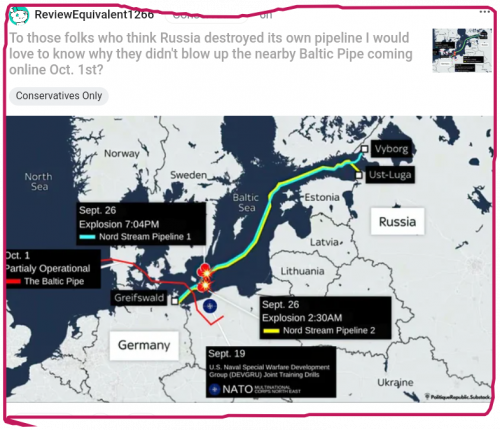Viewport: 500px width, 430px height.
Task: Click the North Sea label
Action: (39, 182)
